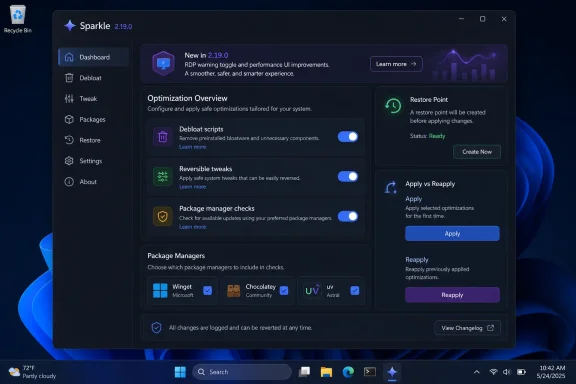576x384 pixels.
Task: Click the Restore Point clock icon
Action: (x=393, y=106)
